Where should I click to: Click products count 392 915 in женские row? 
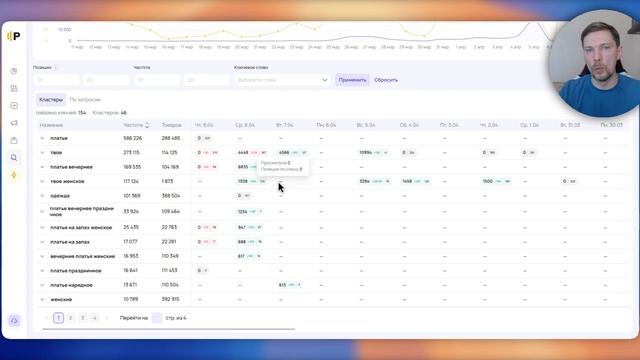pos(171,300)
